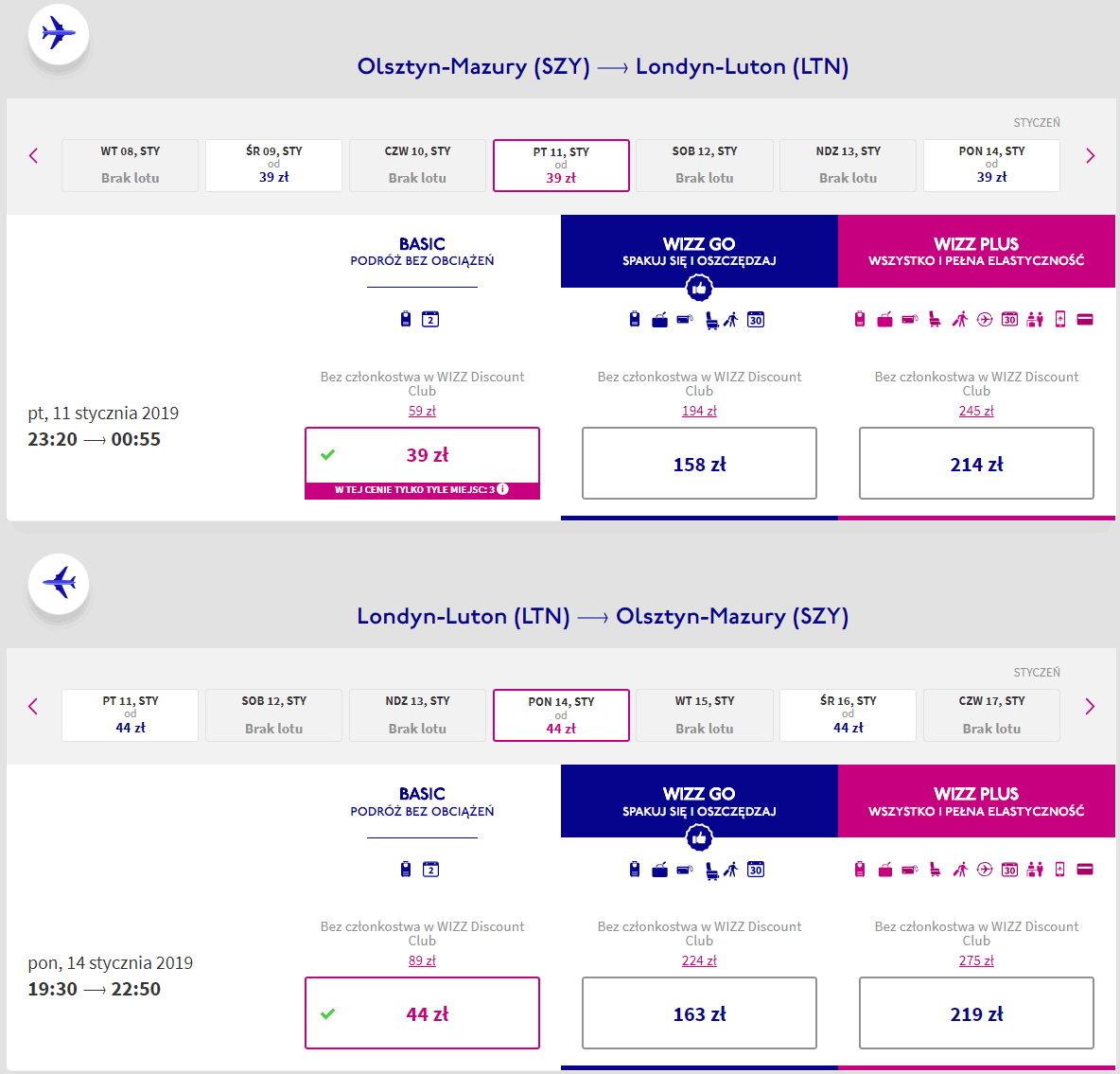Viewport: 1120px width, 1074px height.
Task: Select the 158 zł WIZZ GO outbound fare
Action: tap(699, 464)
